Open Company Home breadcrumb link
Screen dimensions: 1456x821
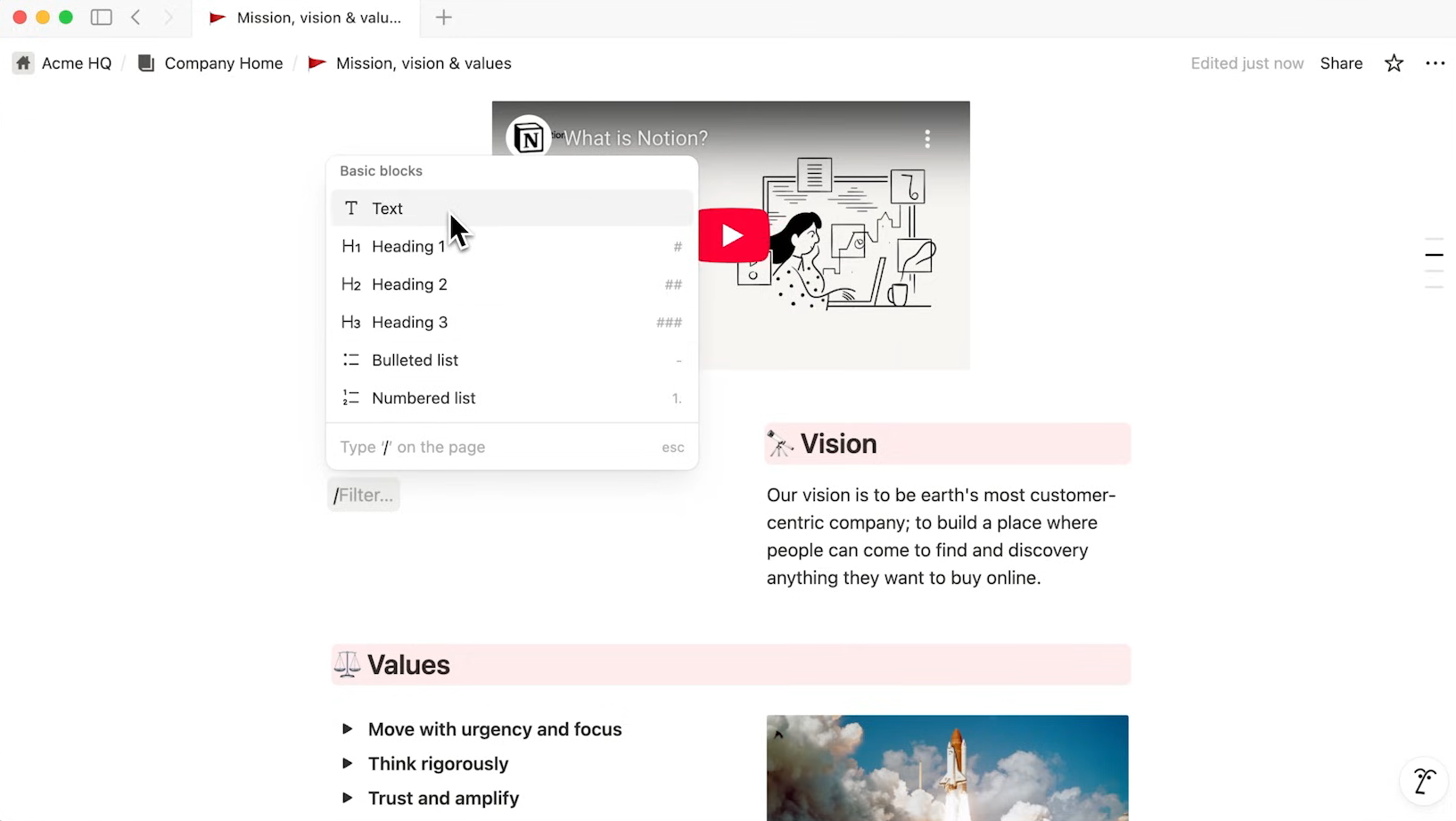coord(224,63)
